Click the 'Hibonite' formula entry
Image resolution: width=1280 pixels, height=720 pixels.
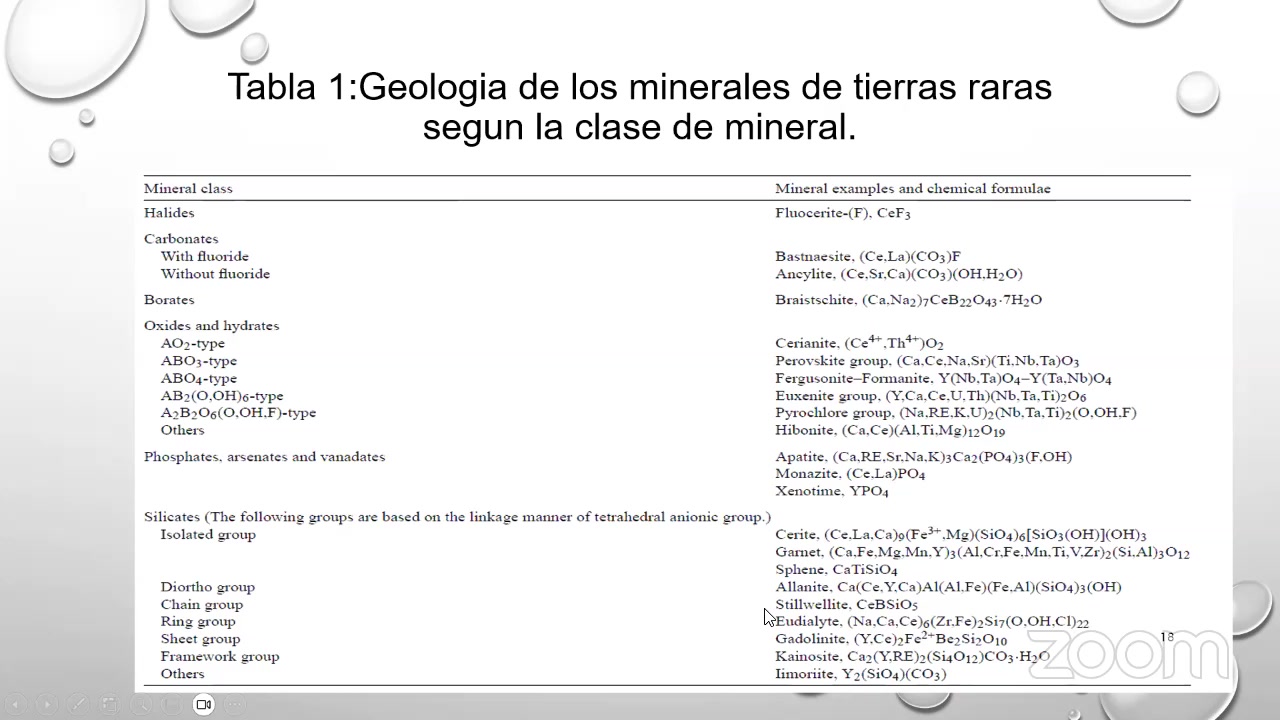(x=890, y=431)
